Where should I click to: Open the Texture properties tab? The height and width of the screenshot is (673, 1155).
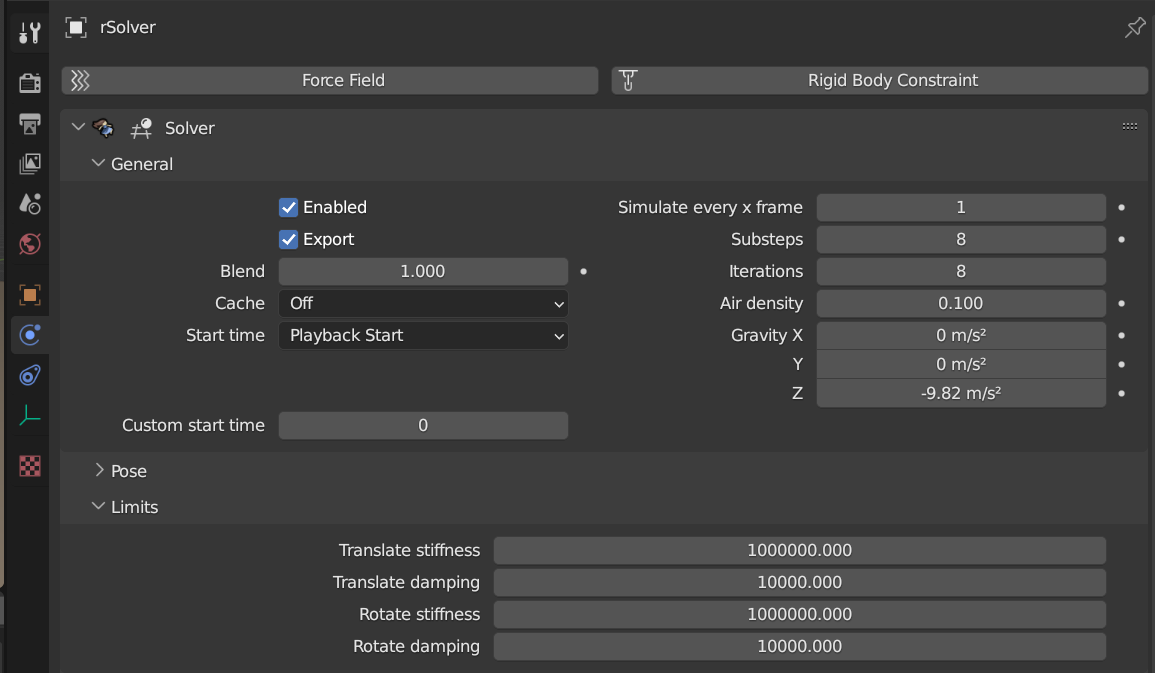pyautogui.click(x=30, y=466)
